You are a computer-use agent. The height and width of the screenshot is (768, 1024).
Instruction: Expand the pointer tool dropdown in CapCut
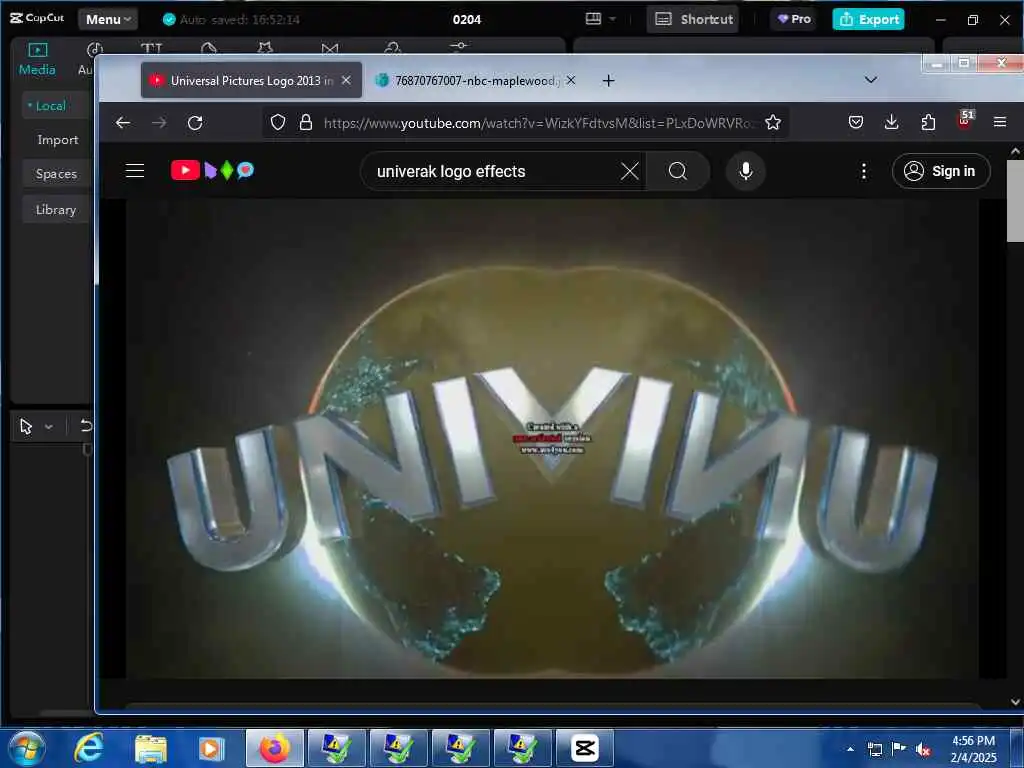49,427
